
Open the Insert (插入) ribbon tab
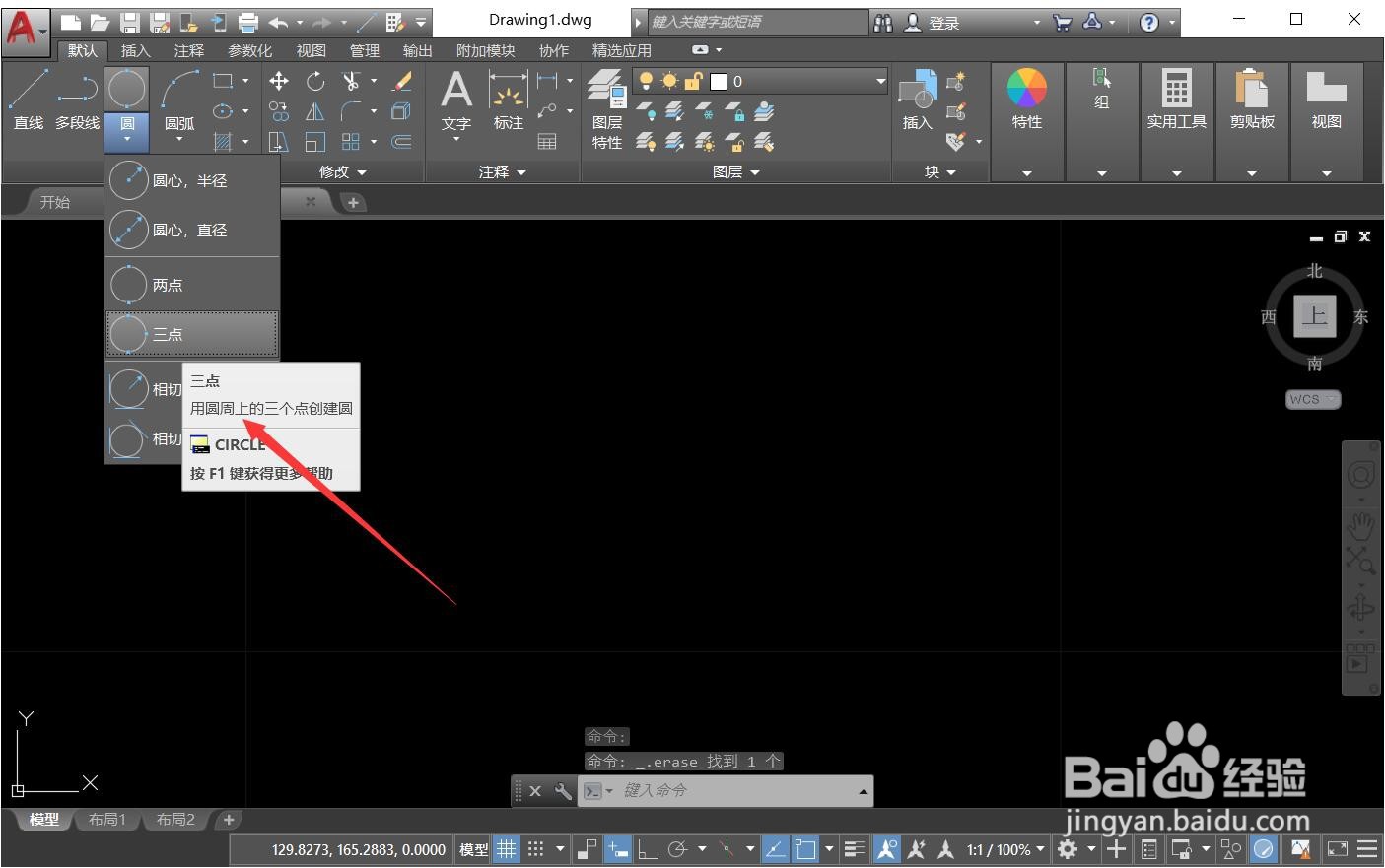(136, 50)
